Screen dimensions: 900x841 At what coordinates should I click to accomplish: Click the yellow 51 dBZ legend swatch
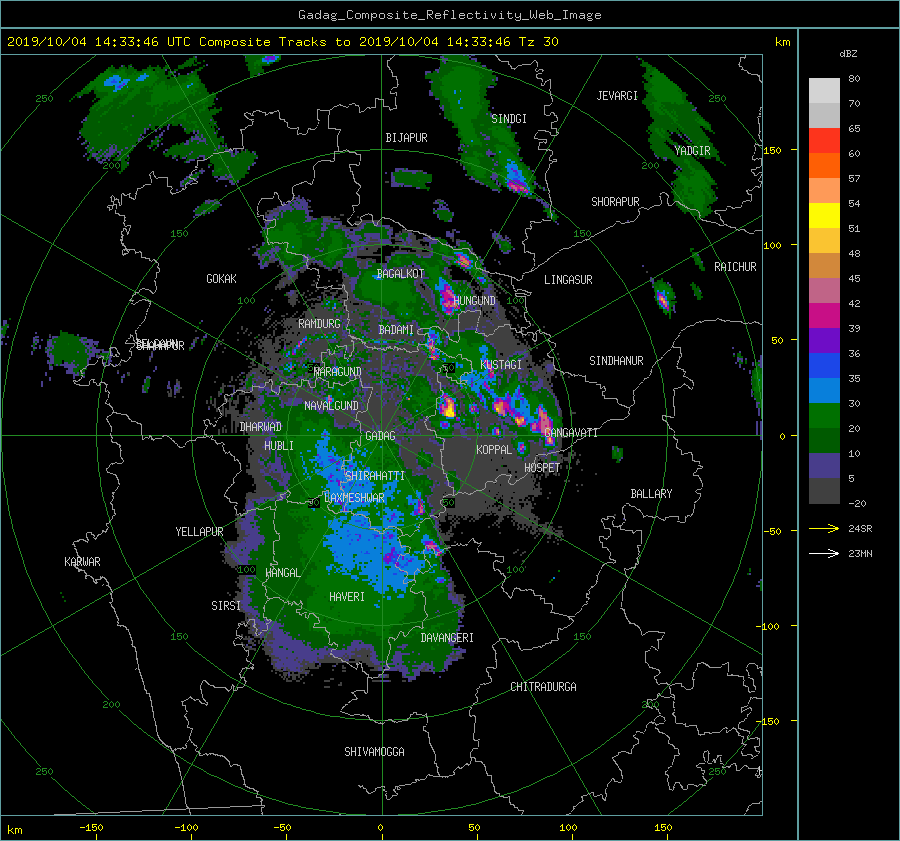[x=824, y=215]
